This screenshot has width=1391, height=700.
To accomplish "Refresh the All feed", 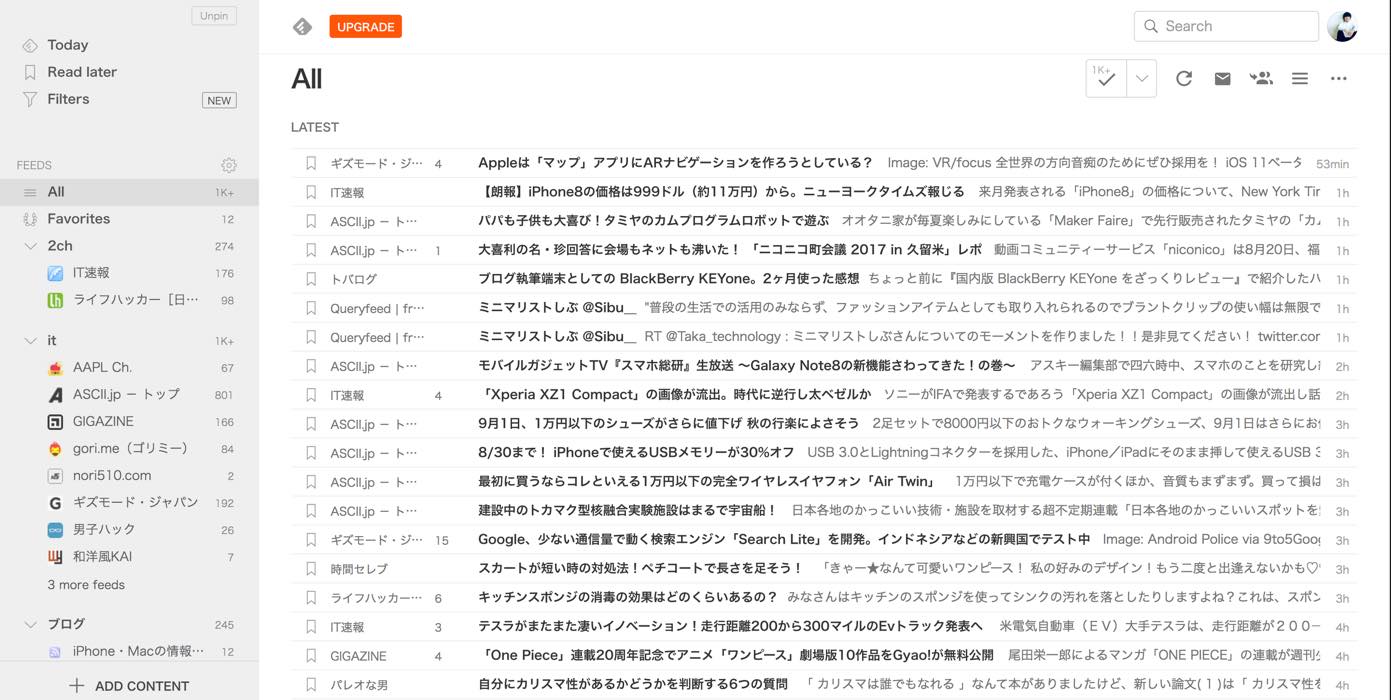I will click(1184, 79).
